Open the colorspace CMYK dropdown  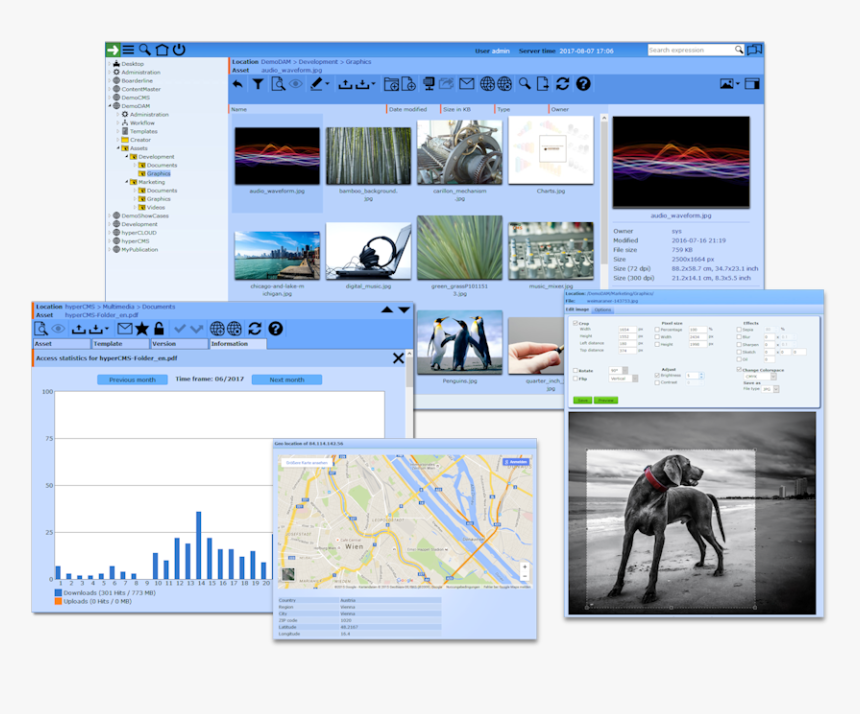[760, 377]
